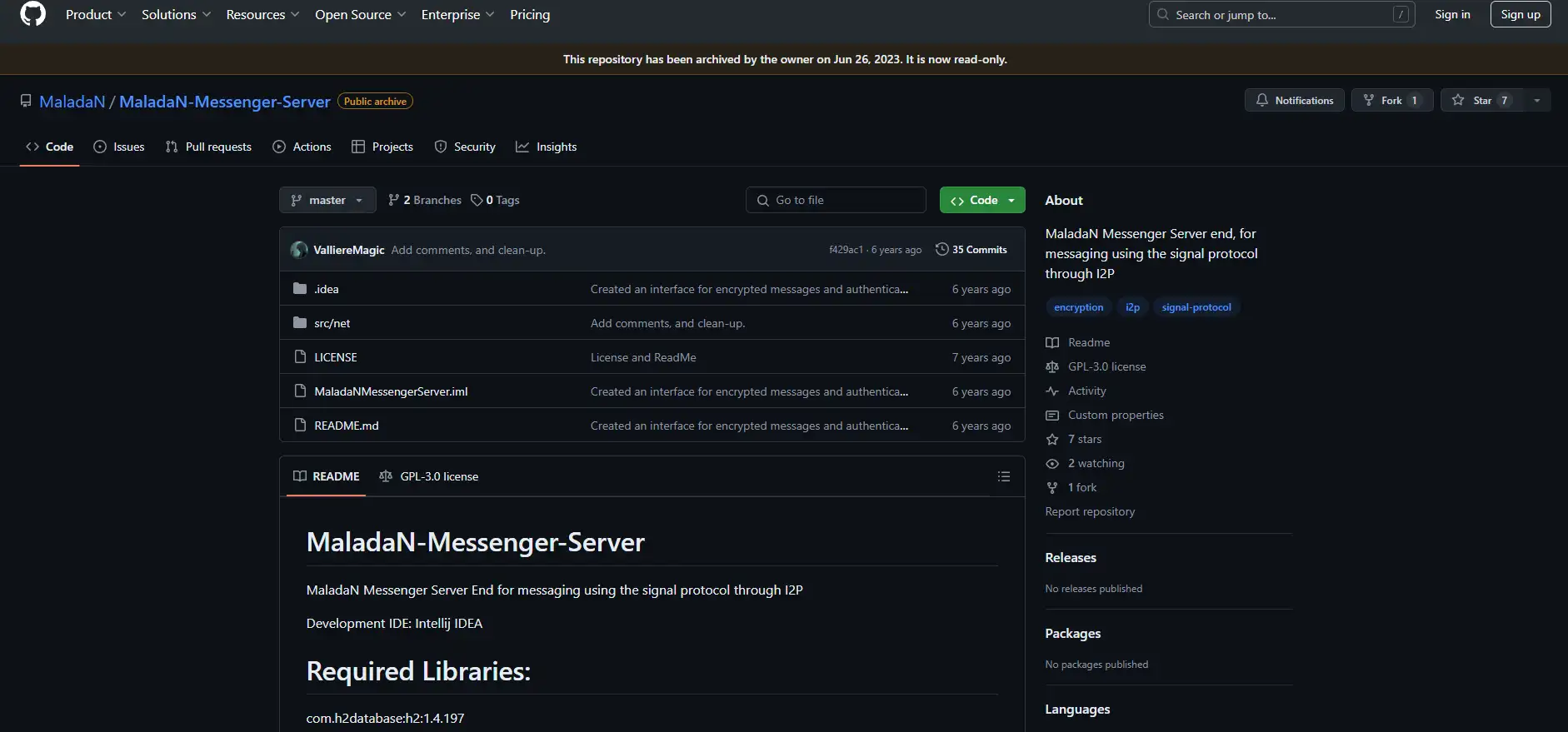Open the Pull requests tab

pyautogui.click(x=208, y=147)
